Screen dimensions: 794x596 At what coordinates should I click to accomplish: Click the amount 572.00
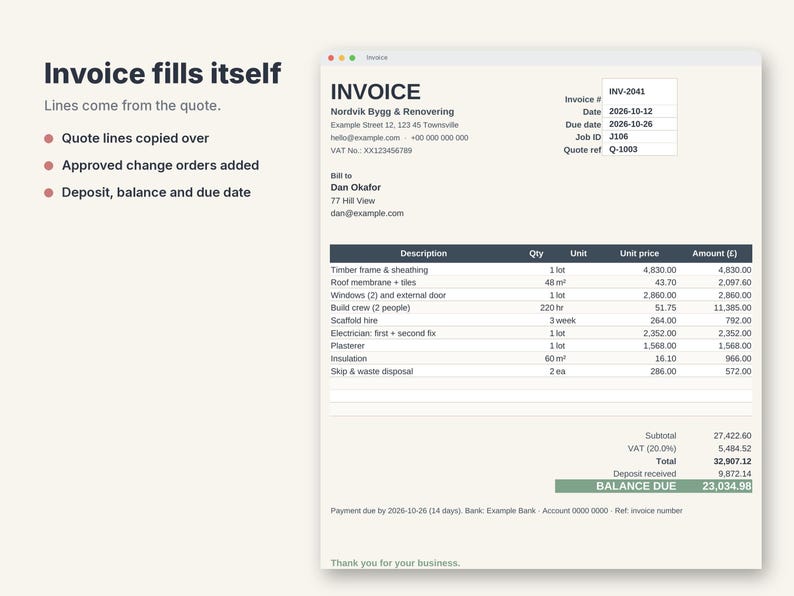click(x=738, y=371)
